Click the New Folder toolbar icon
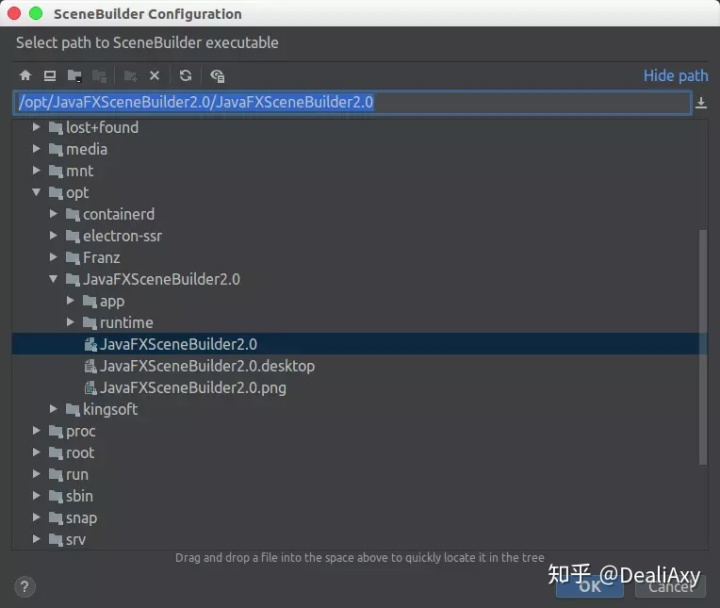Image resolution: width=720 pixels, height=608 pixels. (x=130, y=76)
